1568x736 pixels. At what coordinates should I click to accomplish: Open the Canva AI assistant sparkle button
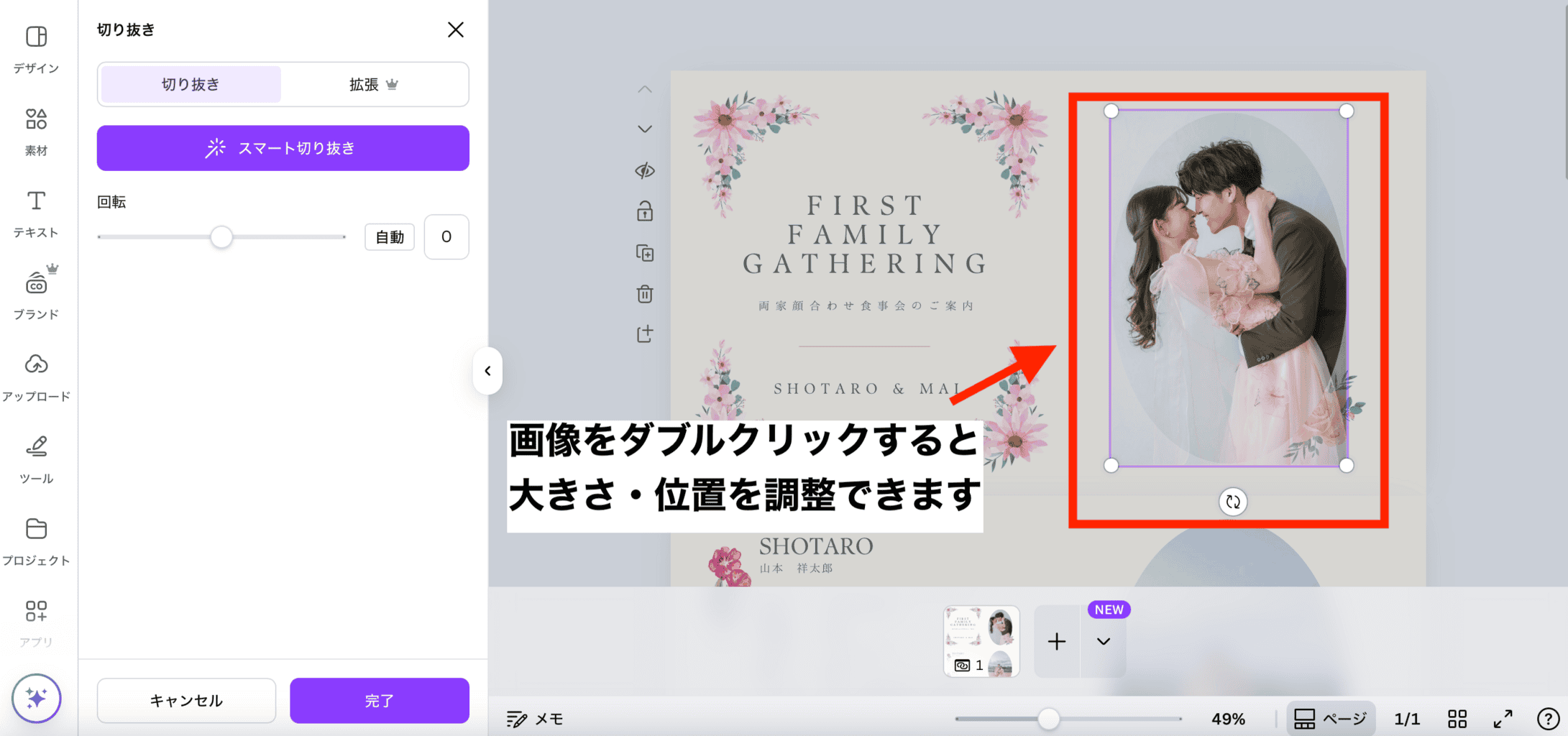pyautogui.click(x=36, y=698)
